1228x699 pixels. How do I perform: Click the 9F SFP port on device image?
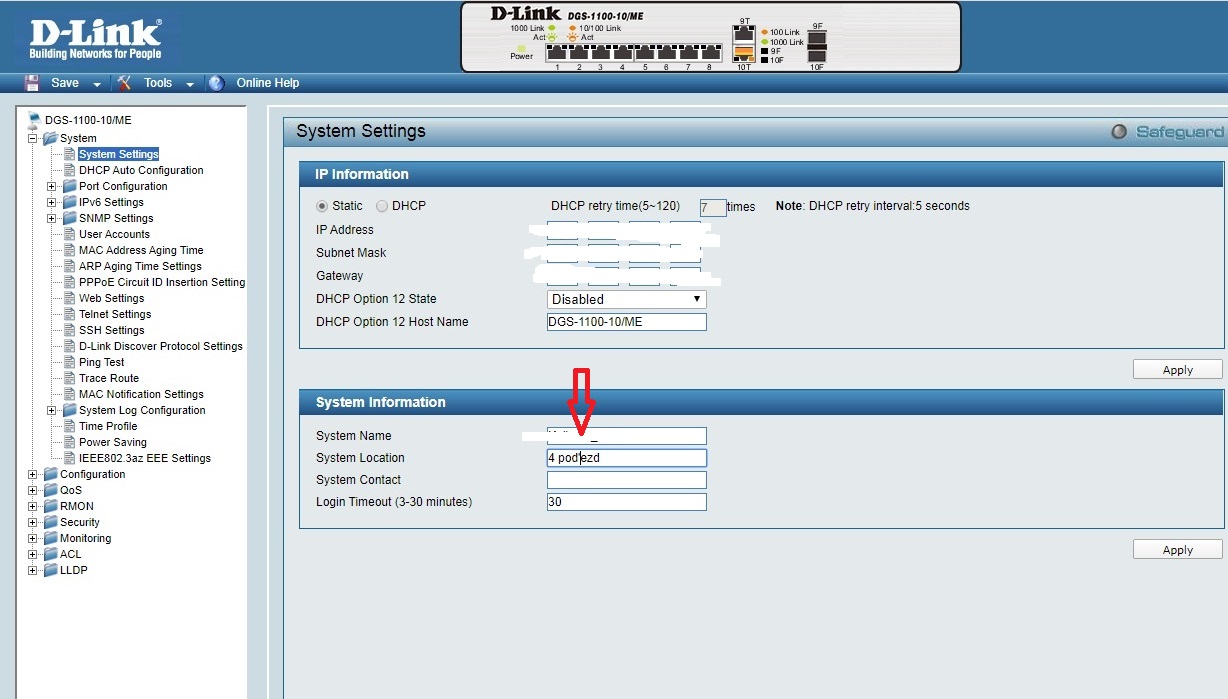[x=817, y=36]
